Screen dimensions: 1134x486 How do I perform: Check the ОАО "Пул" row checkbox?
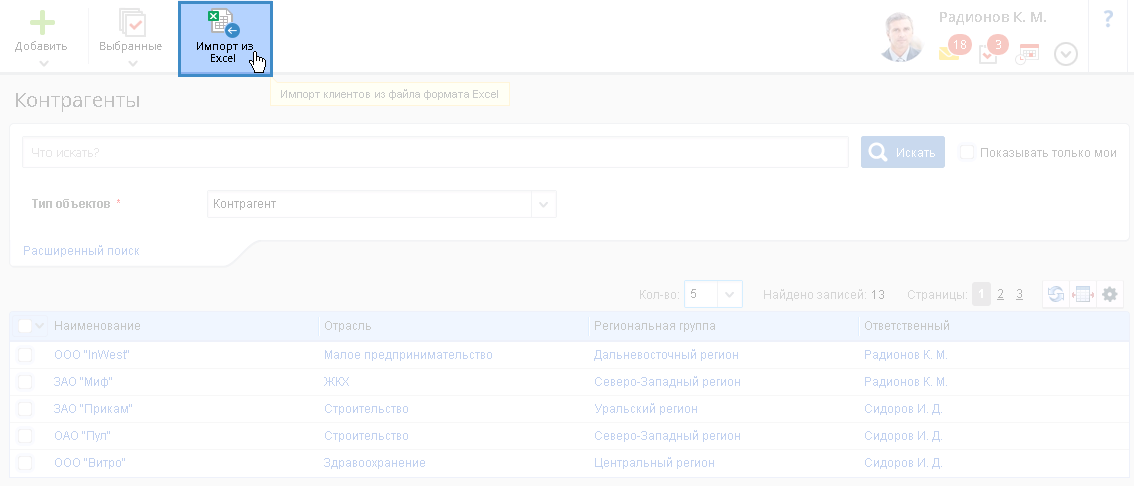tap(25, 436)
